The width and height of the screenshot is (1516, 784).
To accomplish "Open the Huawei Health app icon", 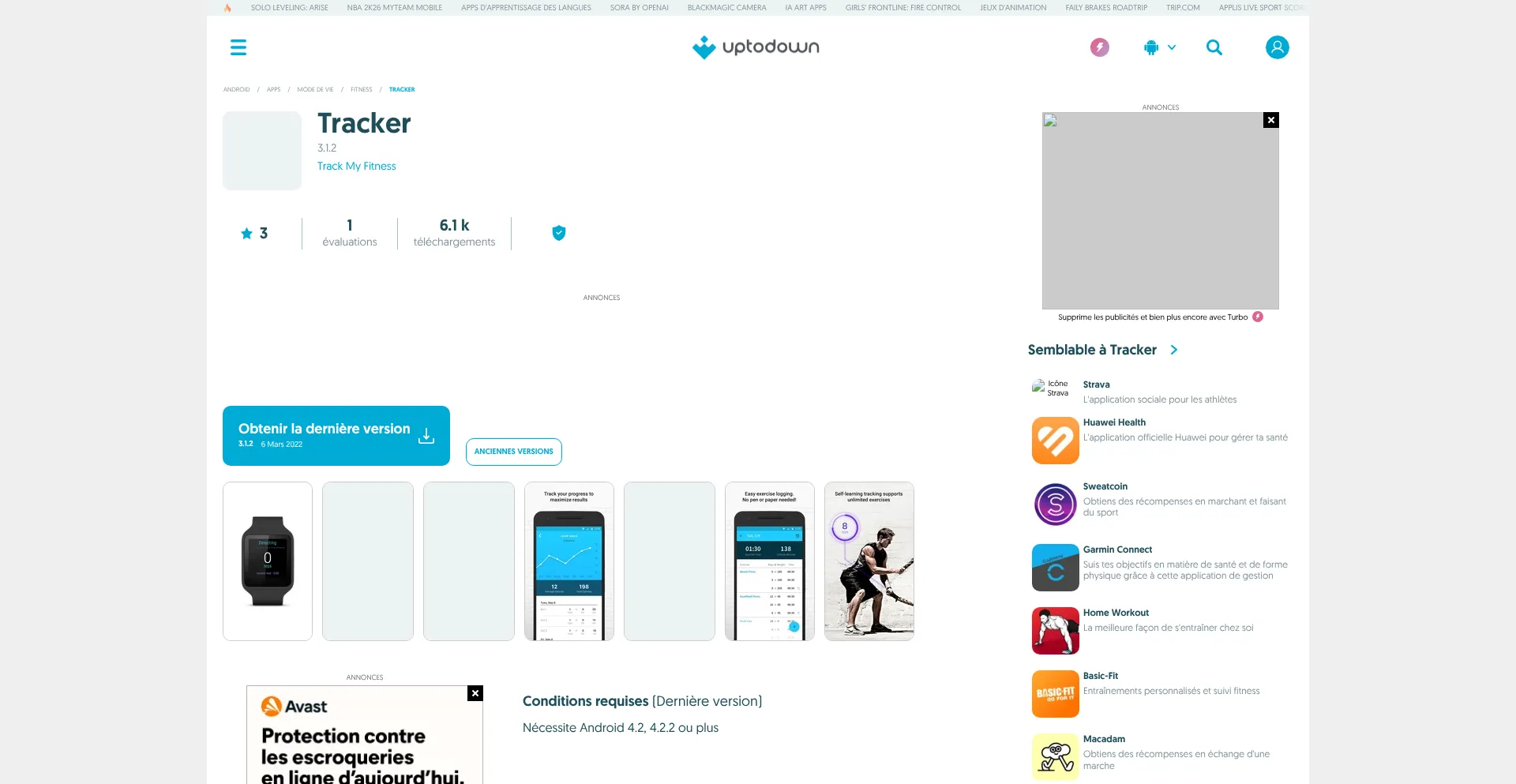I will [1055, 441].
